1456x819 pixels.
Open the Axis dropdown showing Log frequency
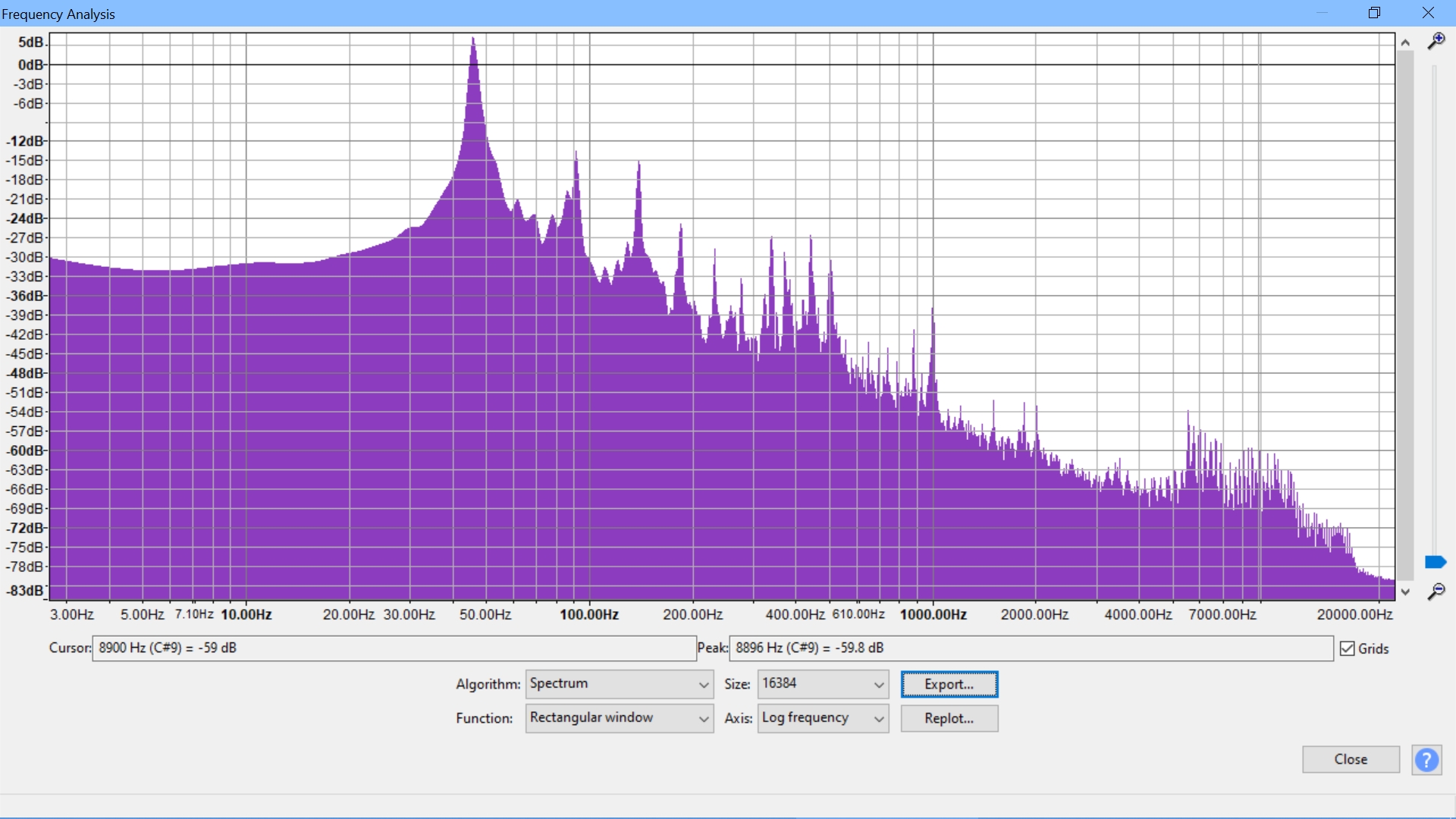pos(823,718)
